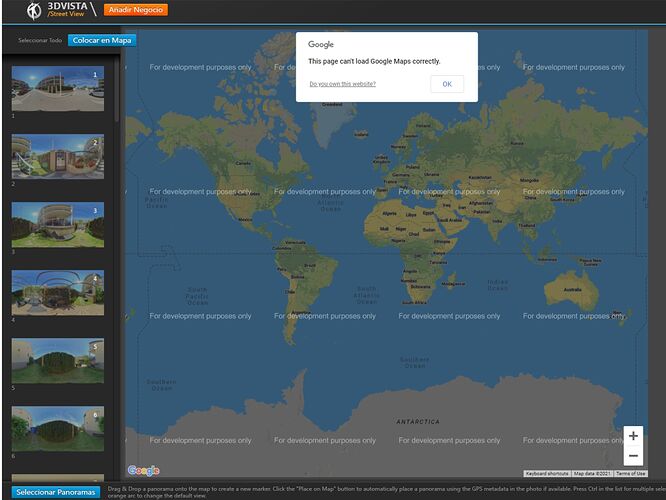The height and width of the screenshot is (500, 666).
Task: Select panorama thumbnail 1
Action: (x=58, y=88)
